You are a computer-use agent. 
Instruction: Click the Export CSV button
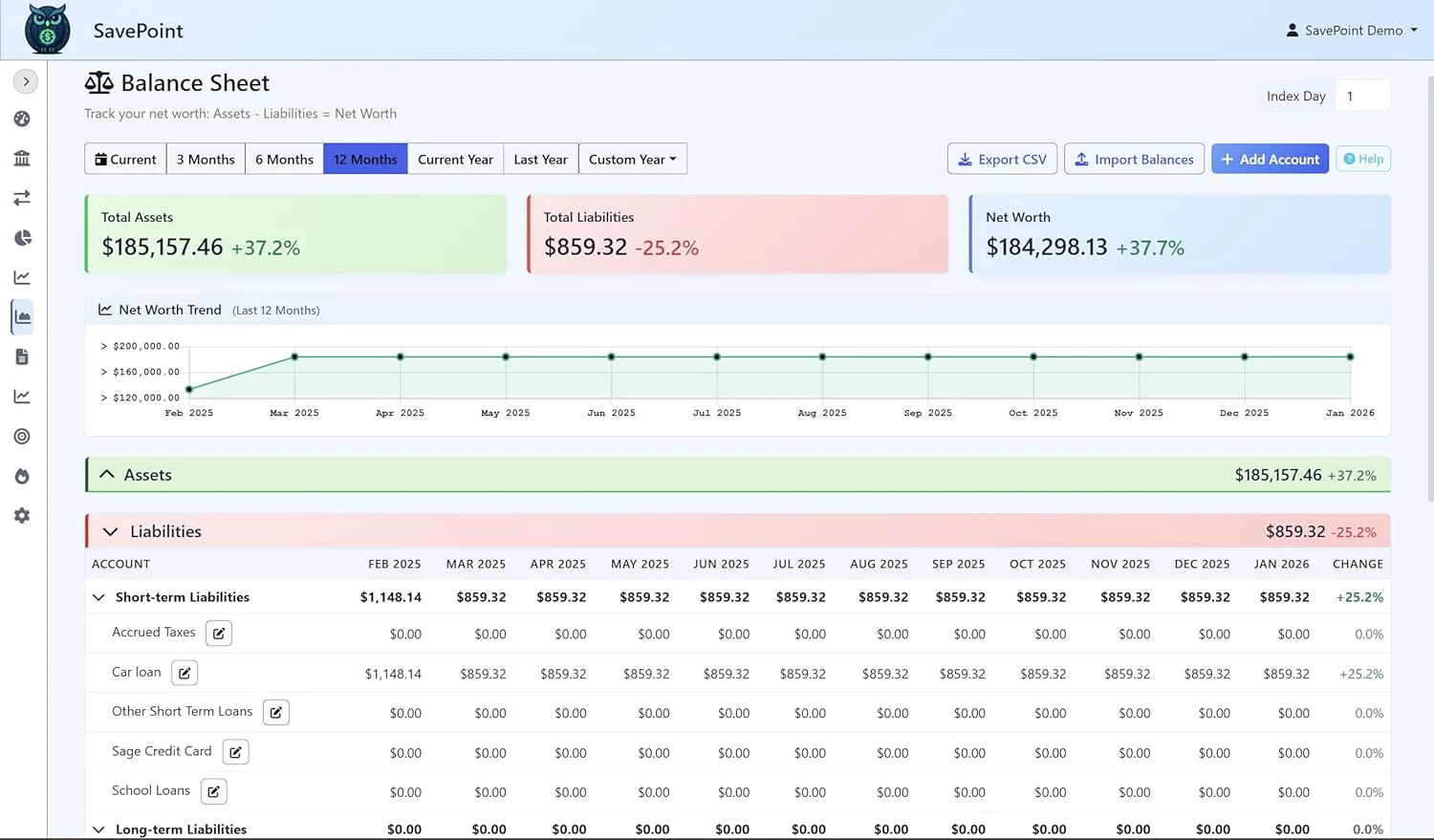(x=1002, y=159)
